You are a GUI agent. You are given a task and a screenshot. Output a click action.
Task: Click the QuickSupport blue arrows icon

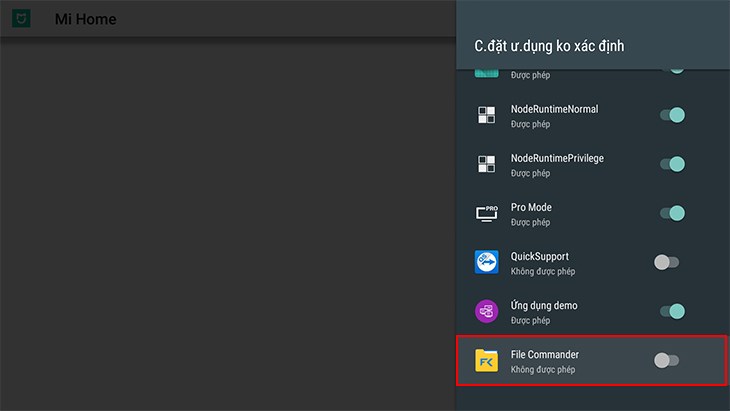click(486, 262)
